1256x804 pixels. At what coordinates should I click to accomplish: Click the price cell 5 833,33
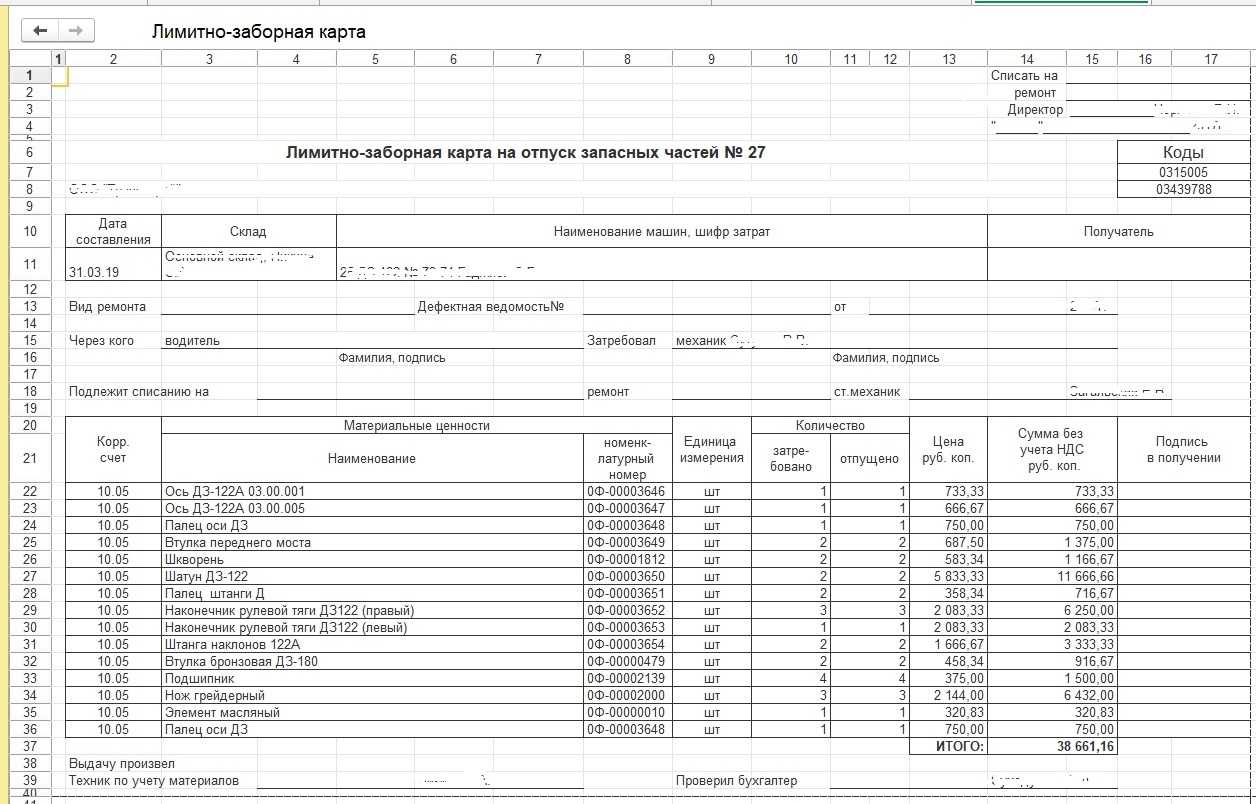pyautogui.click(x=948, y=576)
